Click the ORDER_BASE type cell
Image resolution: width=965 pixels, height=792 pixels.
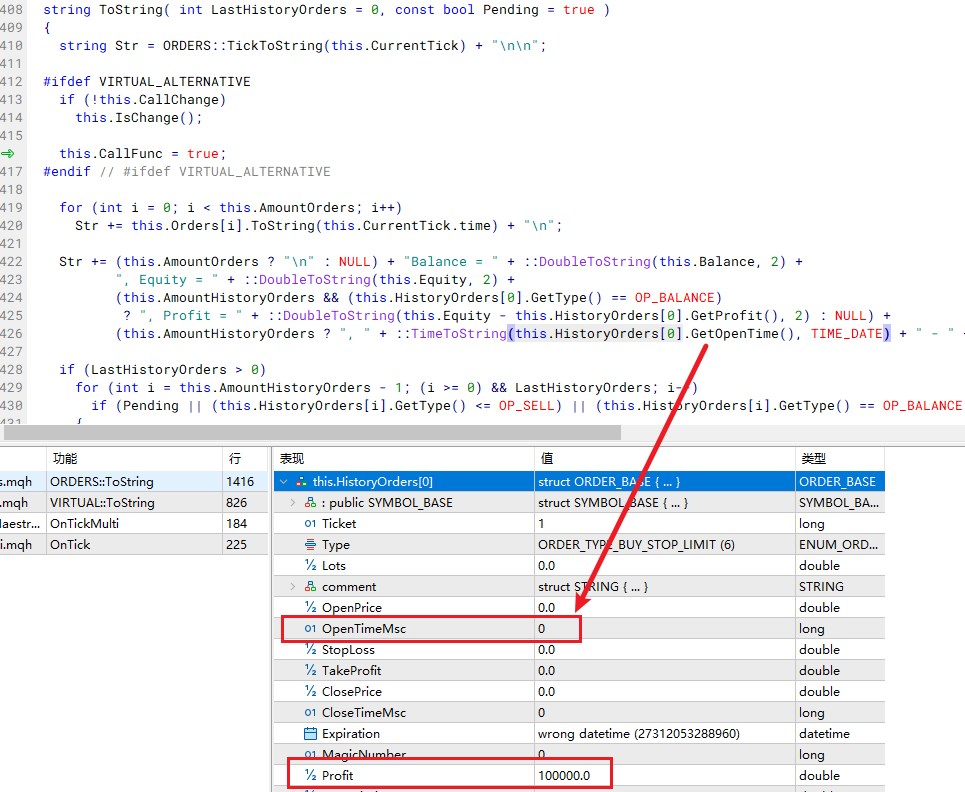click(x=839, y=482)
